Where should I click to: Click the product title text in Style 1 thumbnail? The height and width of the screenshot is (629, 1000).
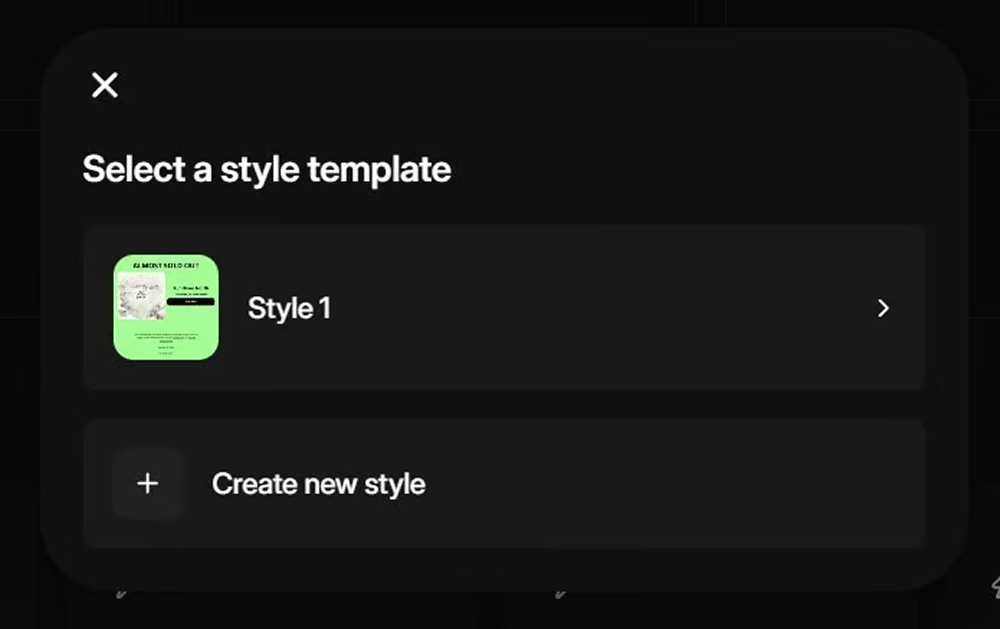coord(190,287)
